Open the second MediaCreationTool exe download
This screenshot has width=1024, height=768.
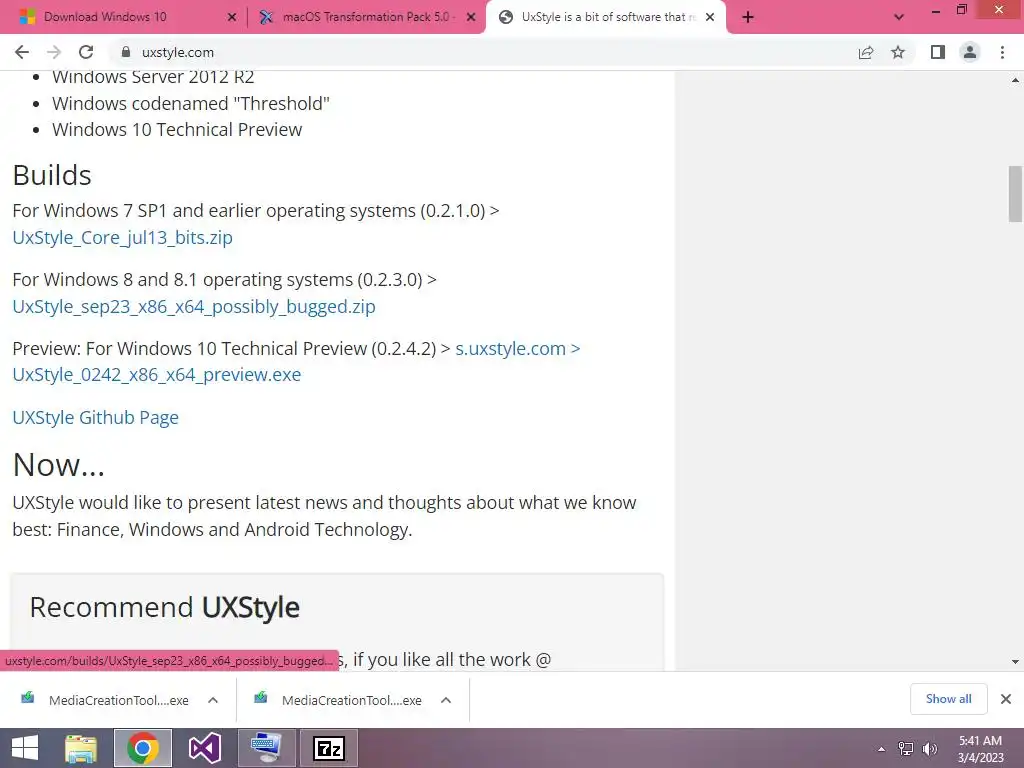pyautogui.click(x=351, y=700)
